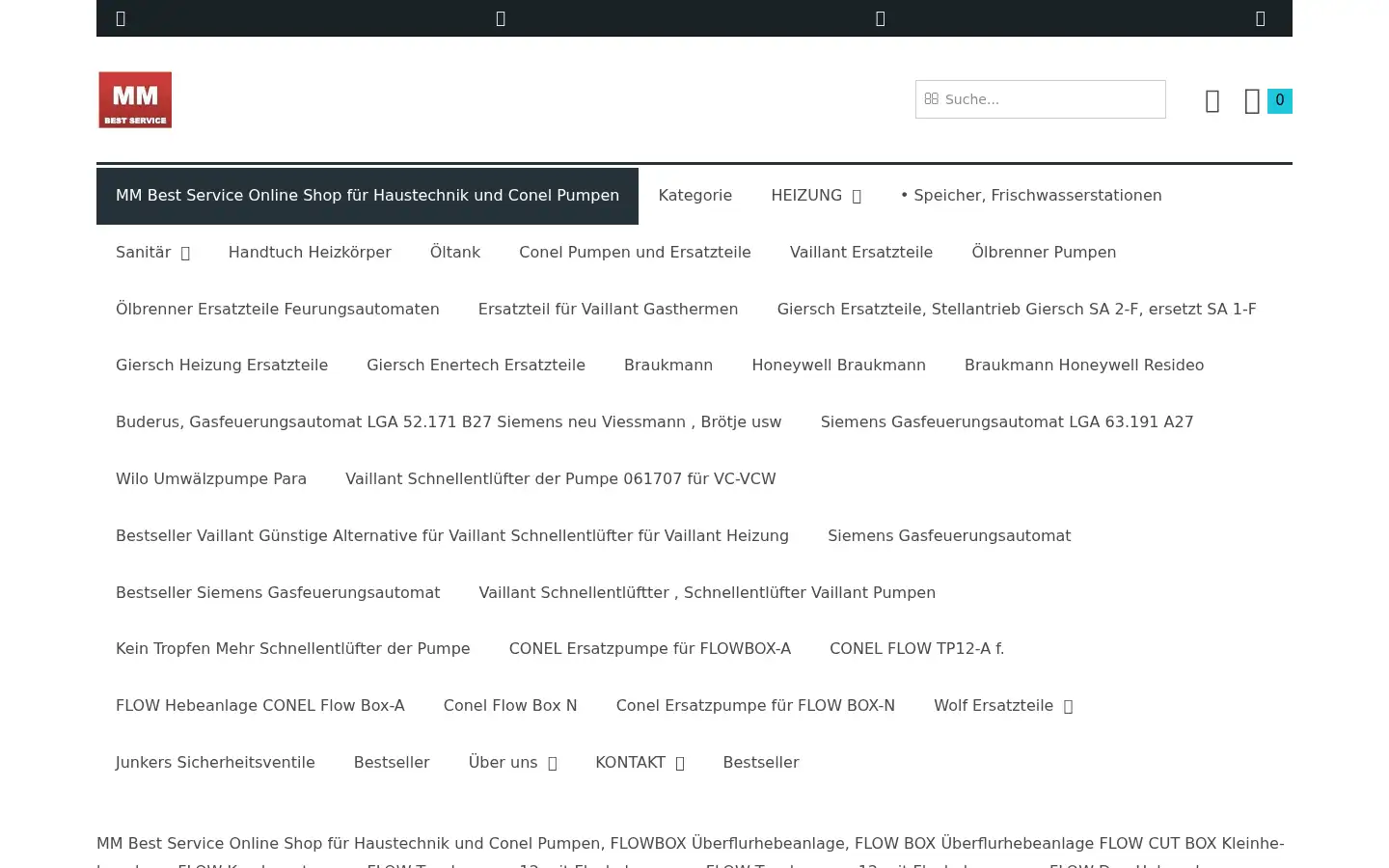1389x868 pixels.
Task: Open the user account icon beside search
Action: (x=1212, y=101)
